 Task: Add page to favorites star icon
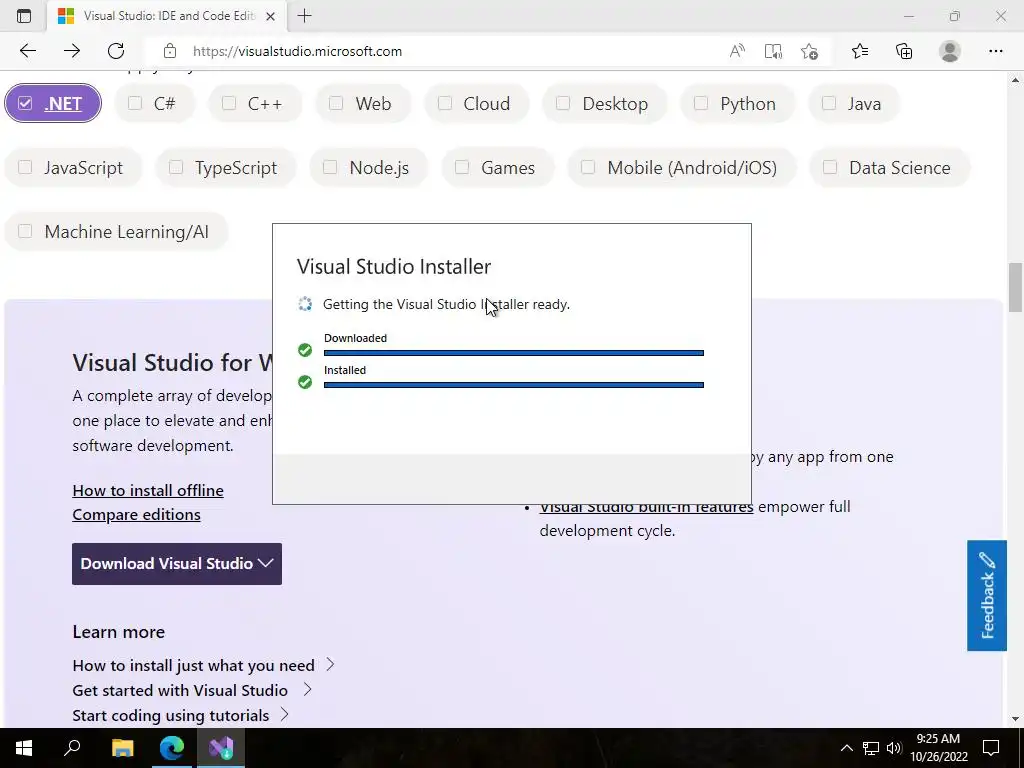click(809, 51)
